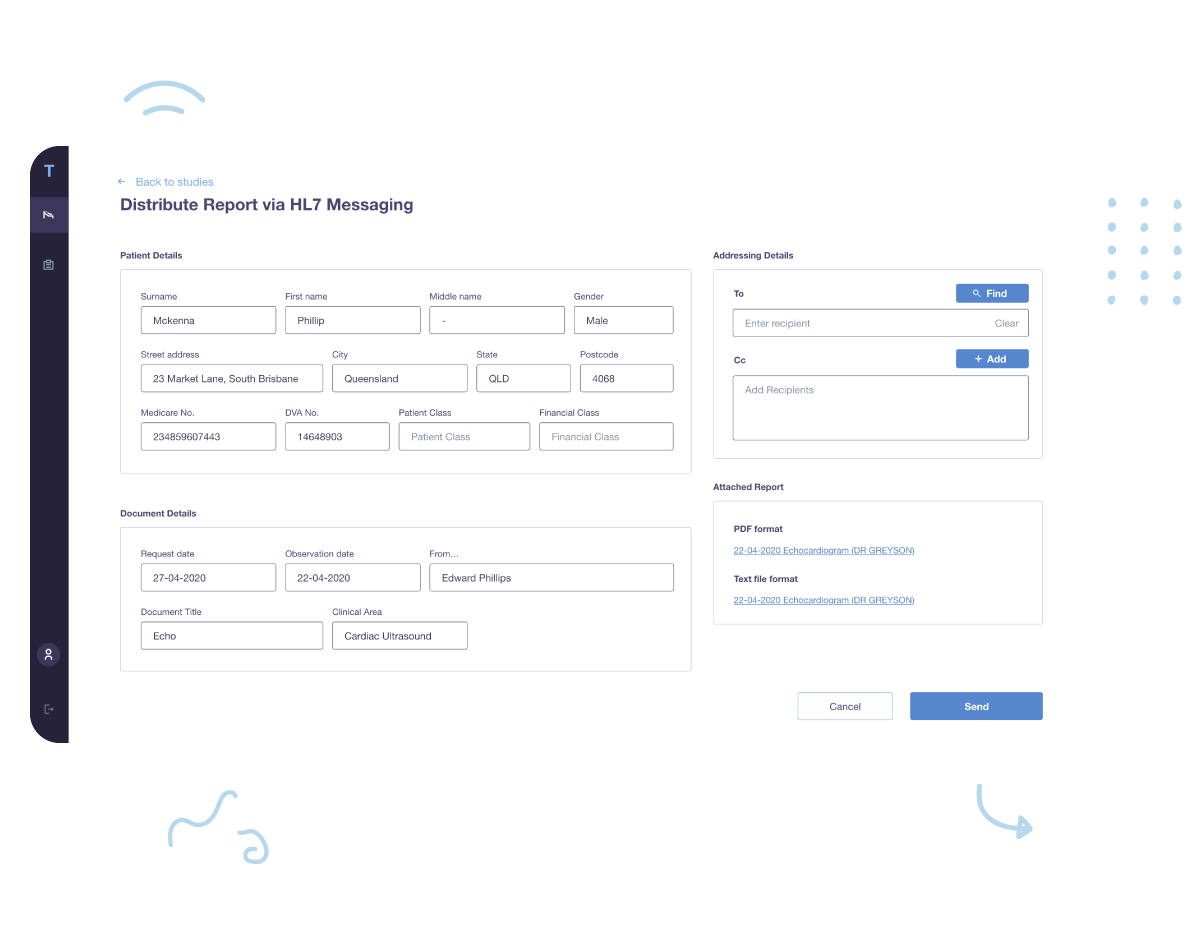Click the Street address field
Screen dimensions: 1200x952
tap(232, 378)
